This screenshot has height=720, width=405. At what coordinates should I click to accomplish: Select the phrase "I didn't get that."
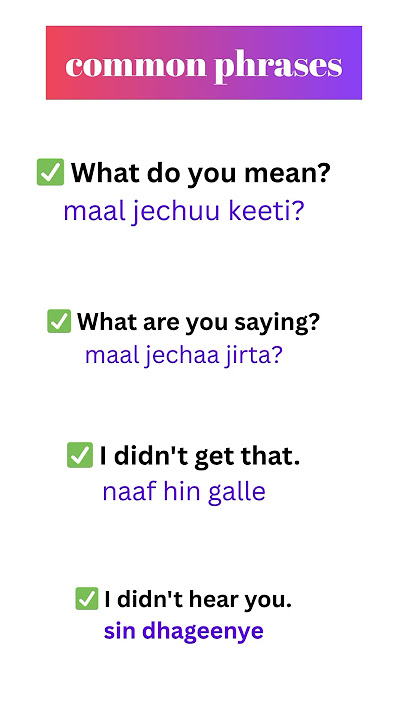200,456
